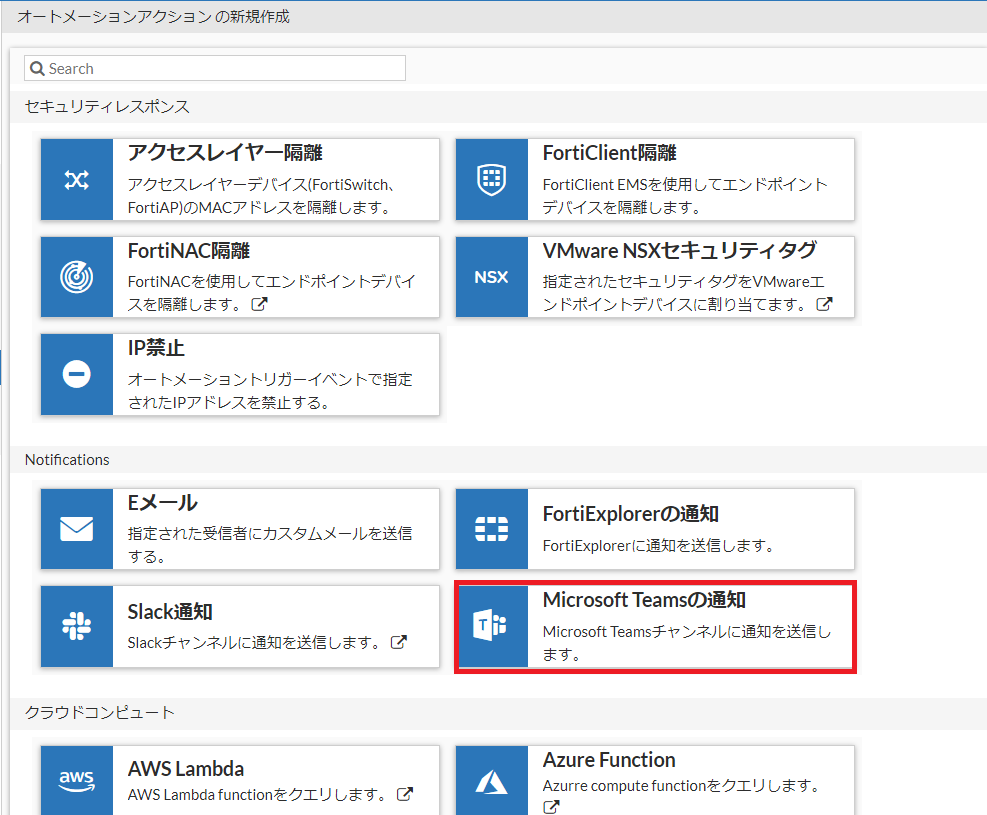Click the IP ban minus-circle icon
The image size is (987, 815).
pos(77,374)
